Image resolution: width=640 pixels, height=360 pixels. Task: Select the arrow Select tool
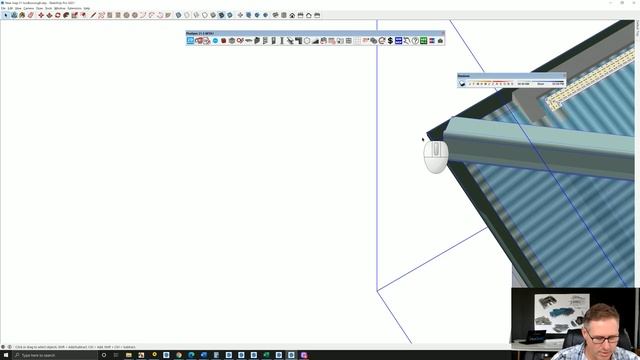[6, 15]
